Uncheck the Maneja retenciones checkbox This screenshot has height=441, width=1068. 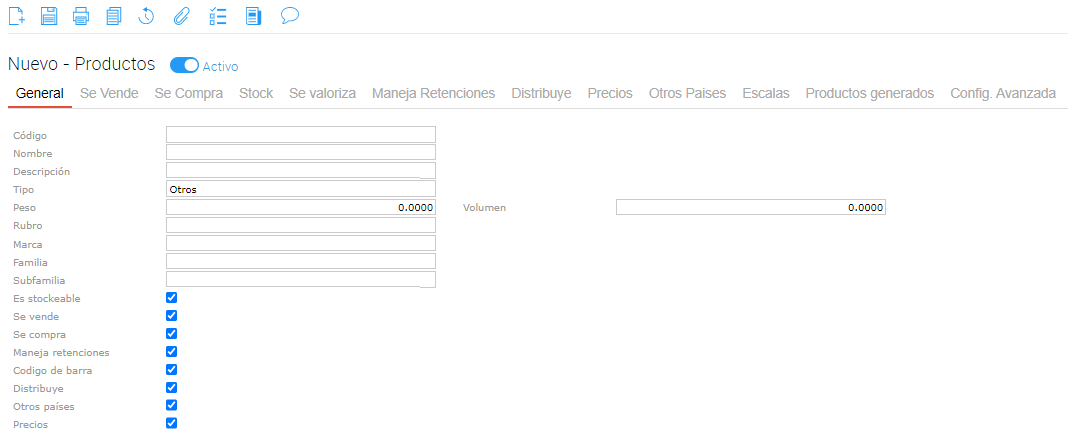171,352
